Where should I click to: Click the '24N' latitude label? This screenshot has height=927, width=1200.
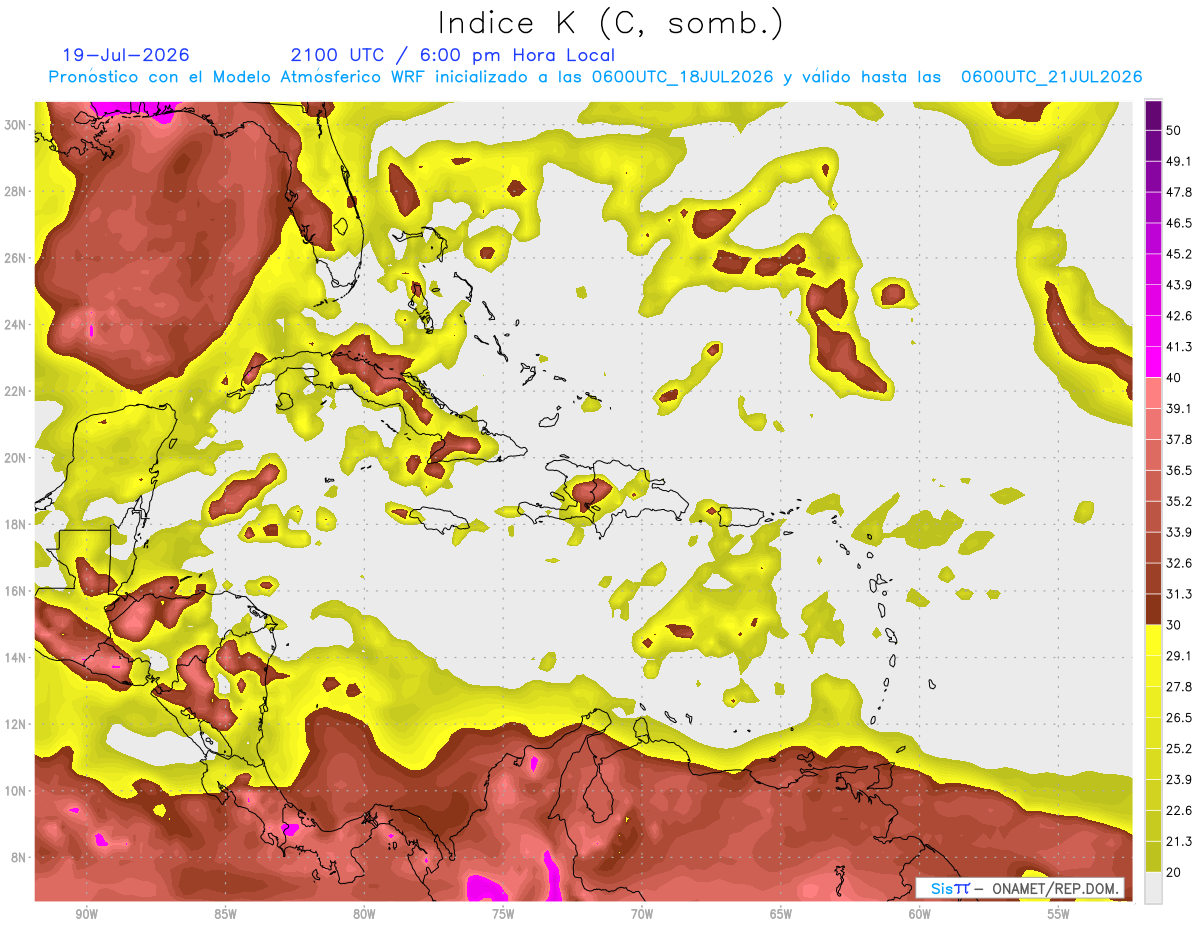click(x=16, y=325)
